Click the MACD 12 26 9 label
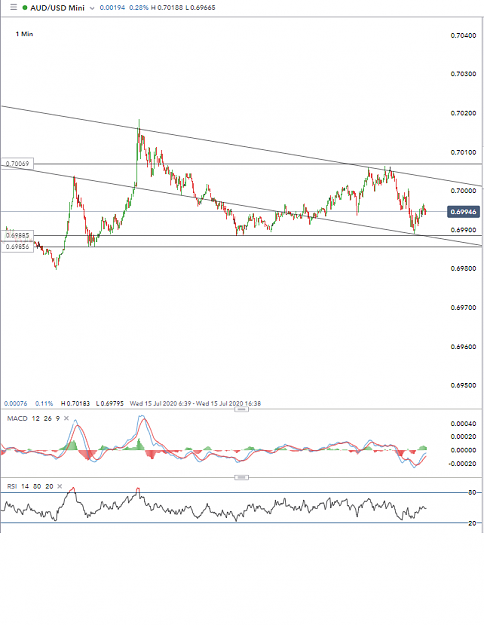 [x=33, y=418]
